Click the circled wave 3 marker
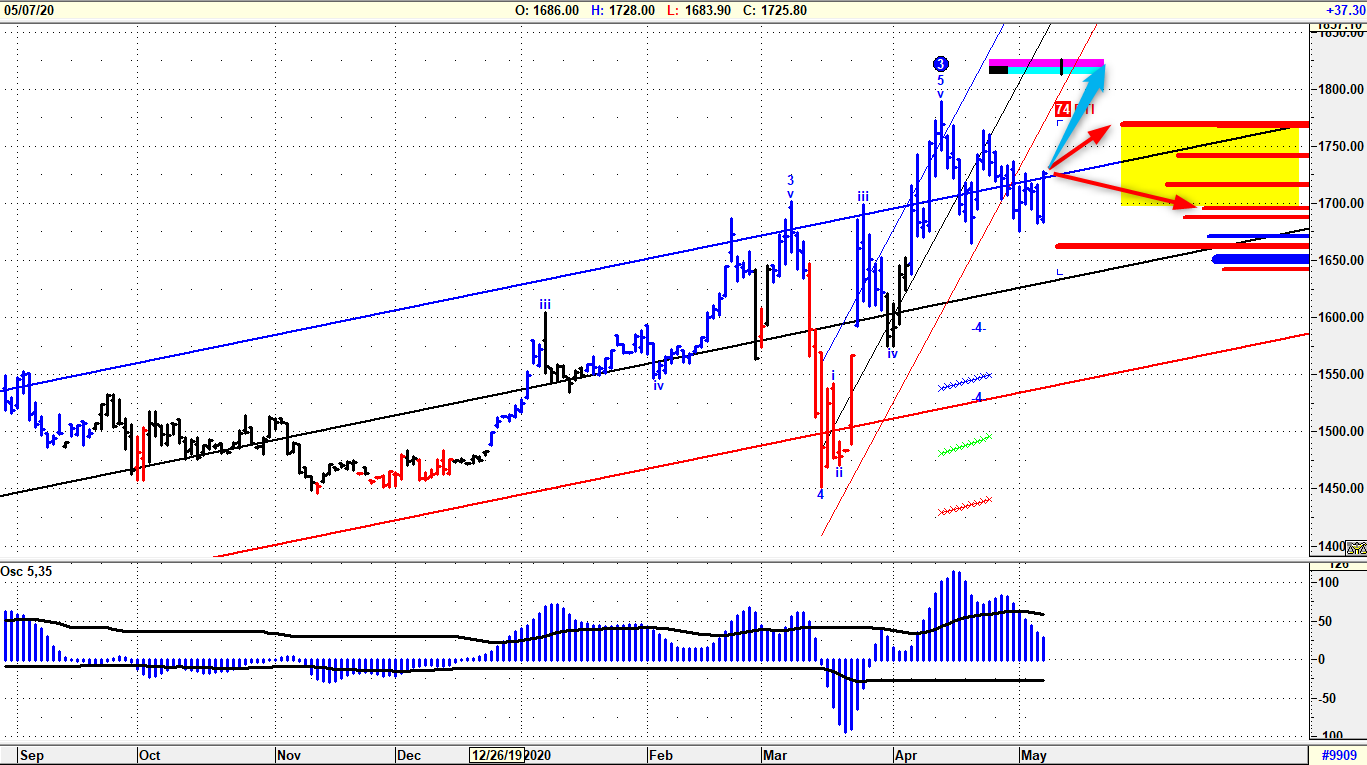The width and height of the screenshot is (1367, 765). point(940,64)
